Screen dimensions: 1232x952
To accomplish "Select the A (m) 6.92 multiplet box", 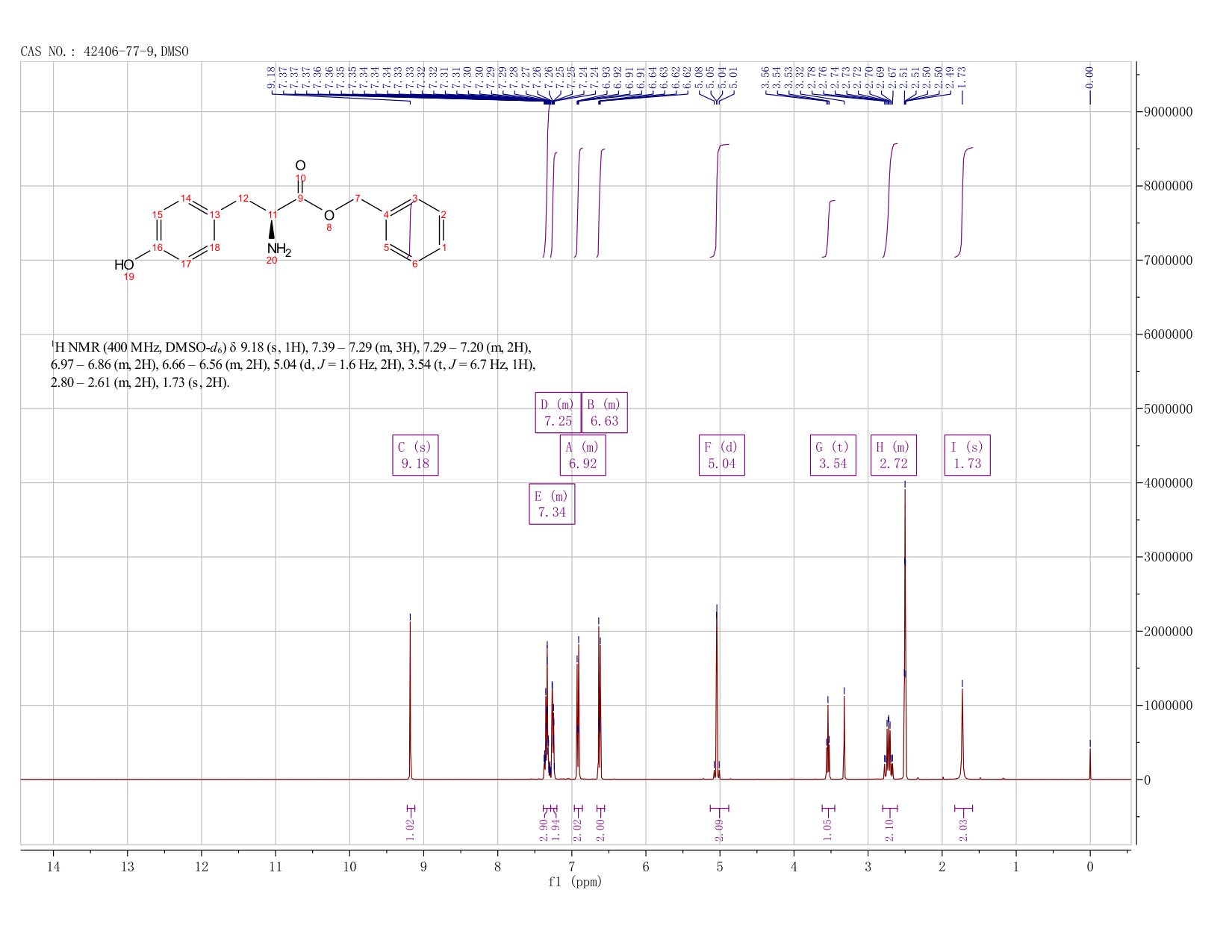I will pyautogui.click(x=582, y=455).
